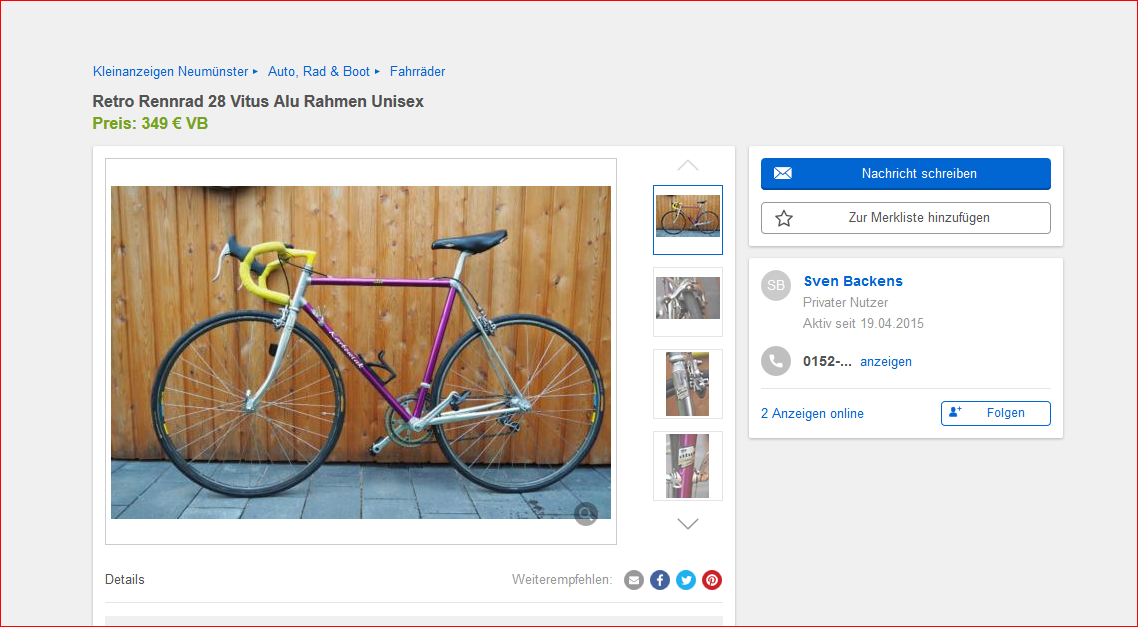This screenshot has width=1138, height=627.
Task: Share listing on Facebook
Action: tap(660, 580)
